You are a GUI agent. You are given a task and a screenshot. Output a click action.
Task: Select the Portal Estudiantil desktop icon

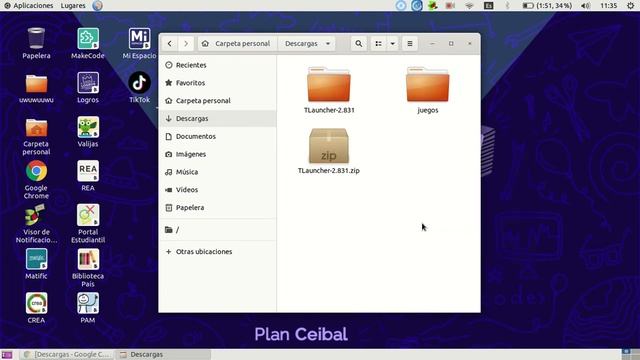click(88, 224)
